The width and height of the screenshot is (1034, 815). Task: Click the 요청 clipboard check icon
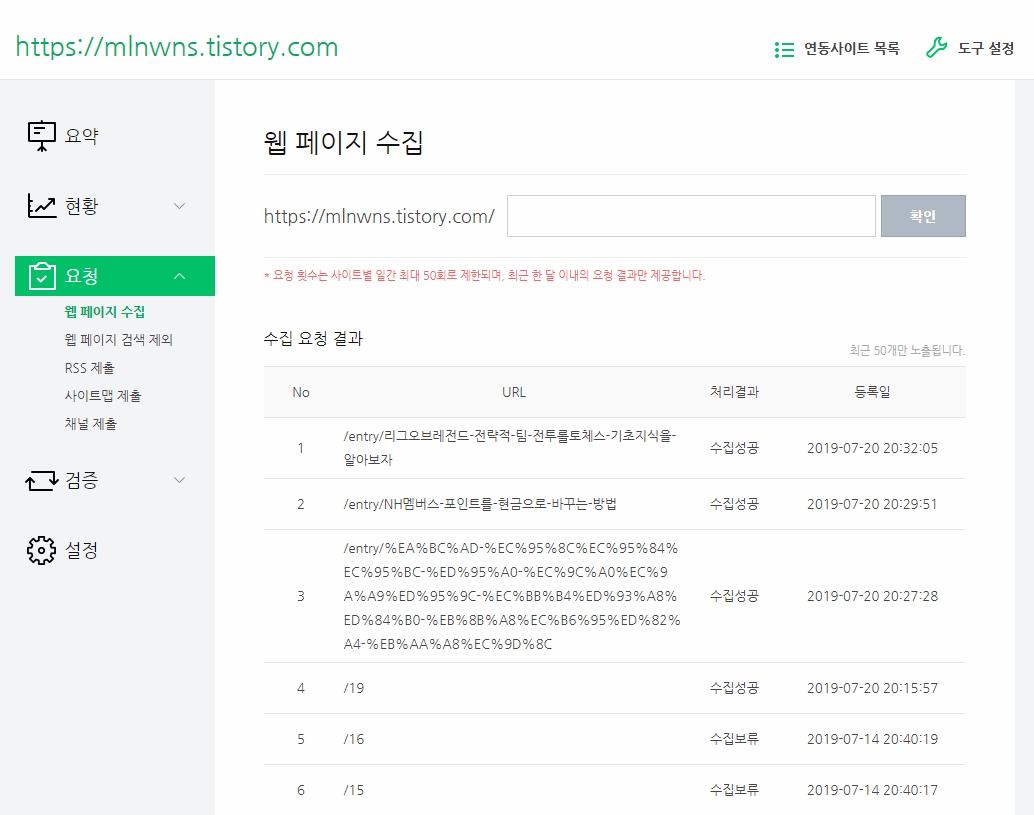pos(42,276)
